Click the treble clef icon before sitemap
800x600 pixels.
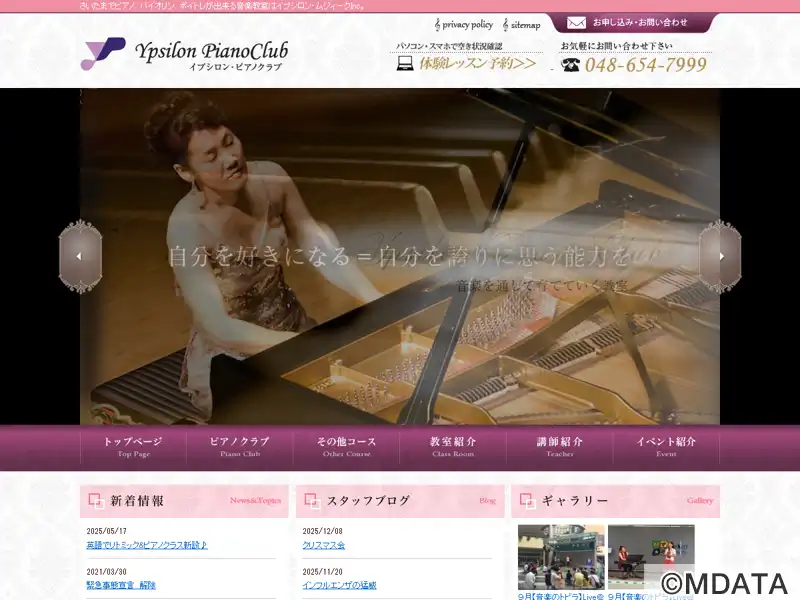(505, 24)
